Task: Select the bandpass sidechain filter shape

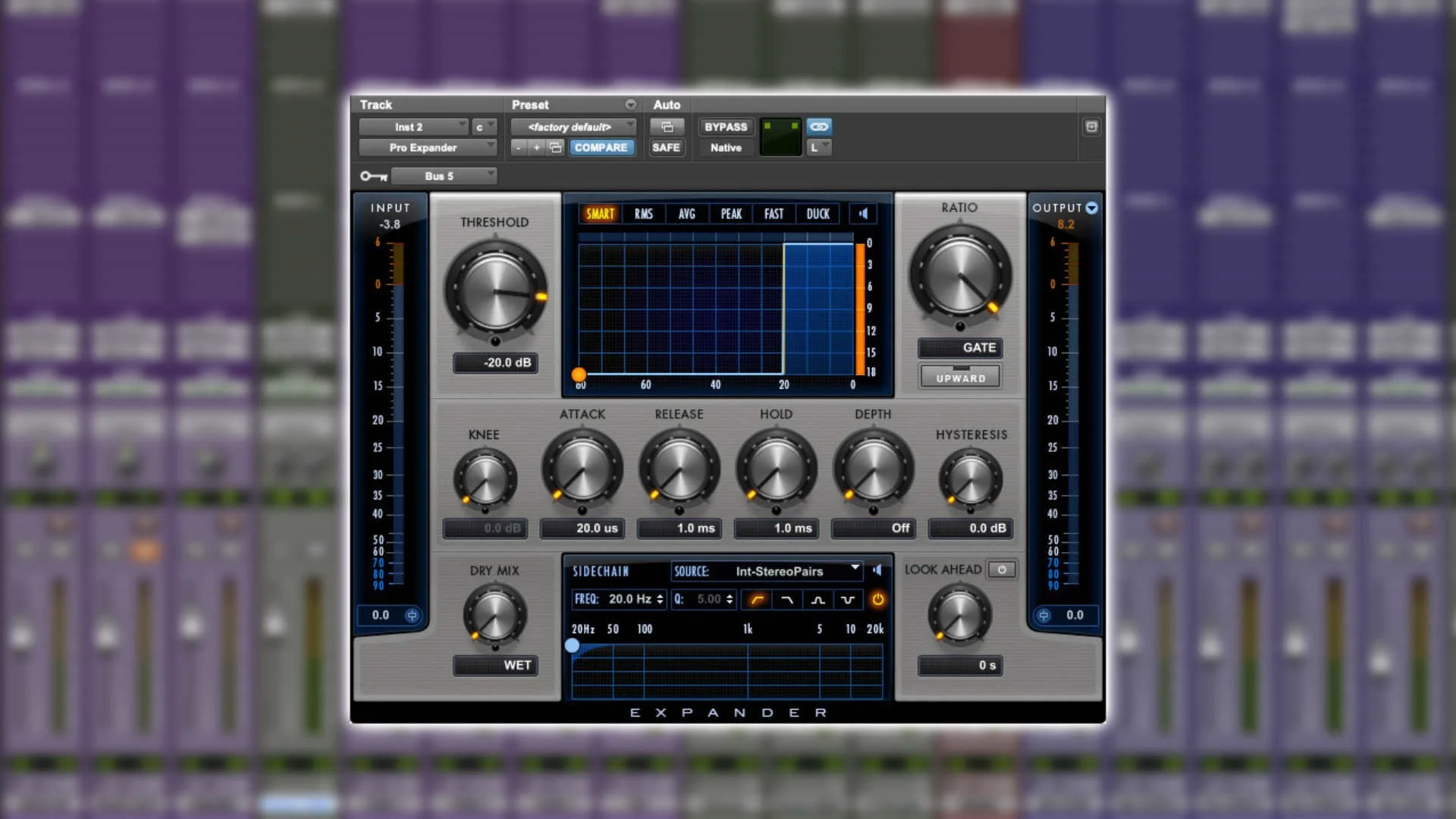Action: click(x=817, y=599)
